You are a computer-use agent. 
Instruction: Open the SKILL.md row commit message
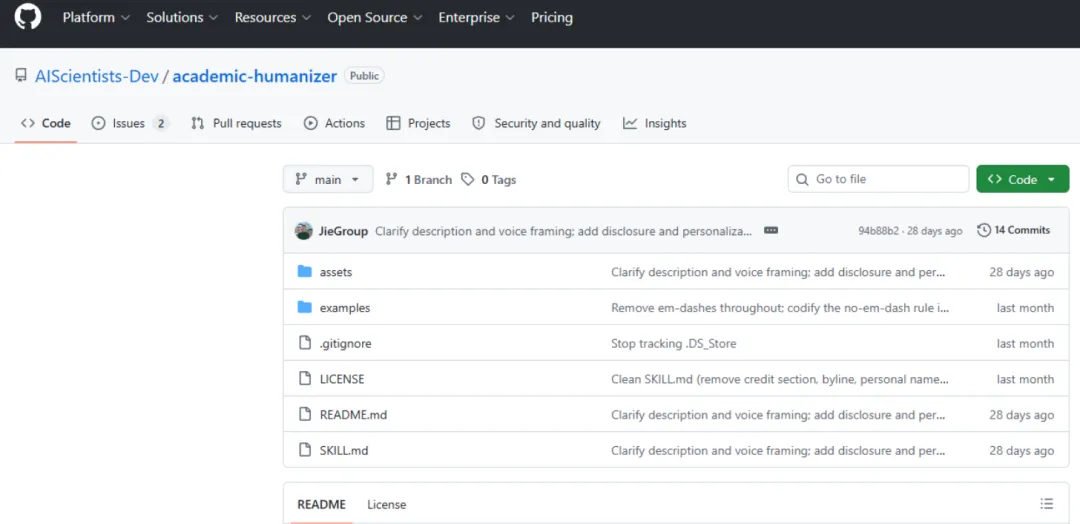coord(778,451)
